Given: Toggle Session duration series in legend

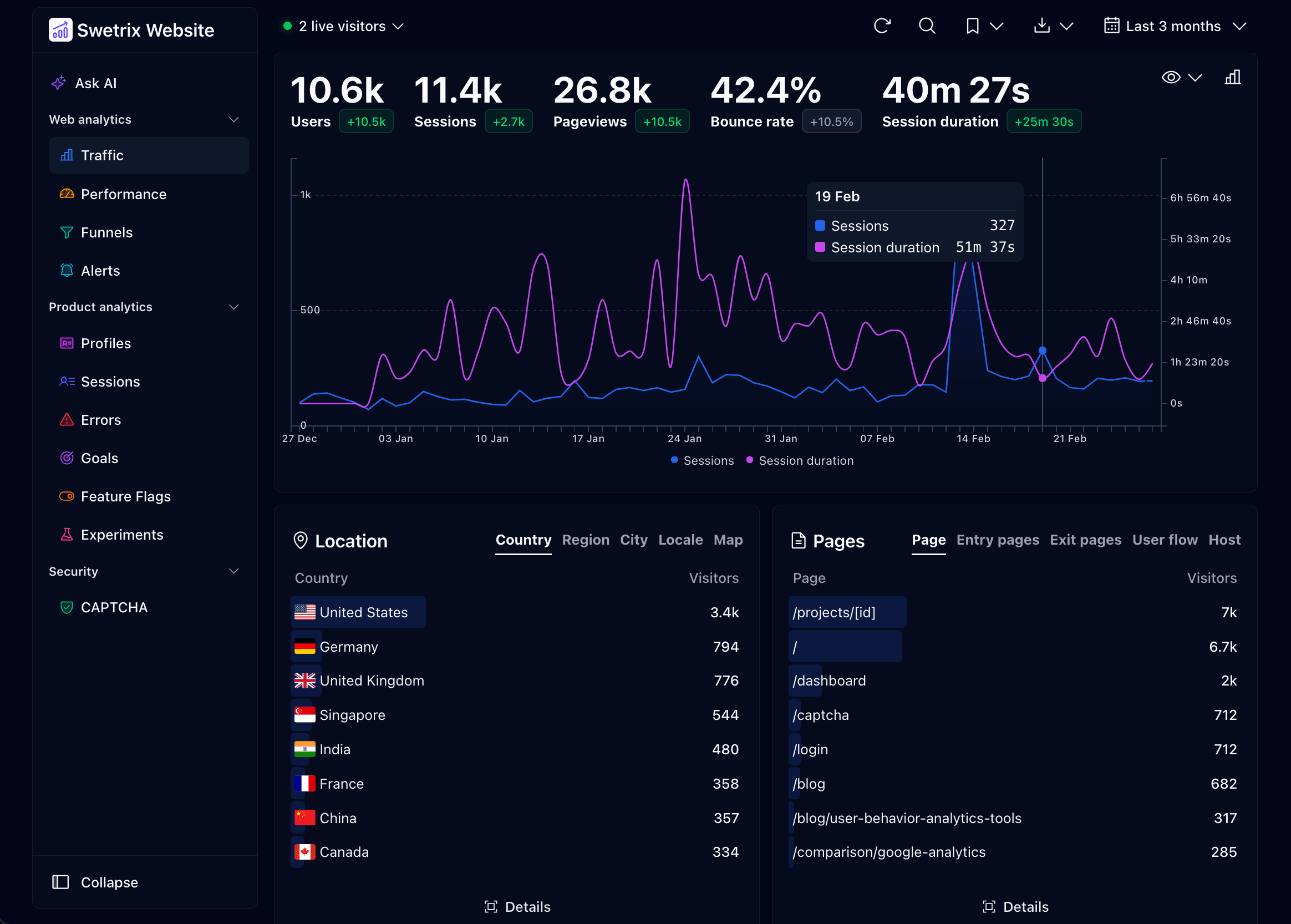Looking at the screenshot, I should pyautogui.click(x=800, y=460).
